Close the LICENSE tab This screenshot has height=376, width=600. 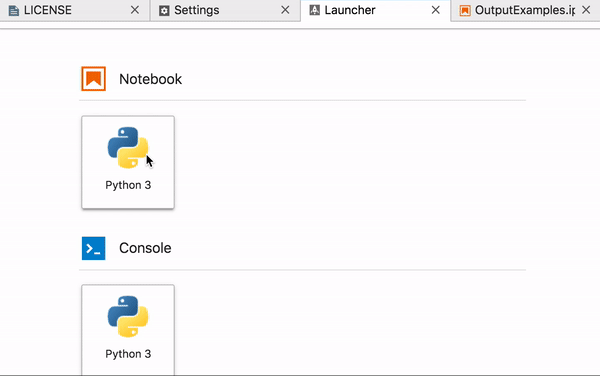pos(135,10)
